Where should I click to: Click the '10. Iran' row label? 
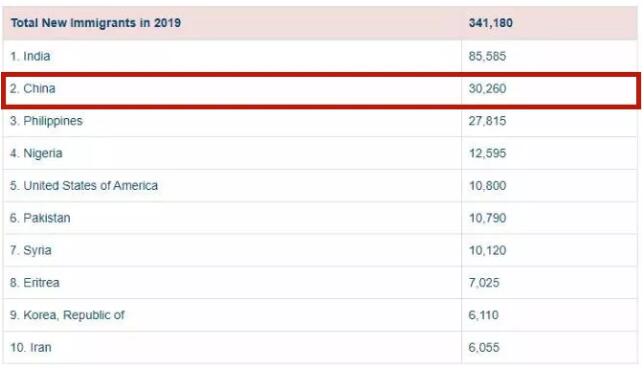tap(30, 347)
